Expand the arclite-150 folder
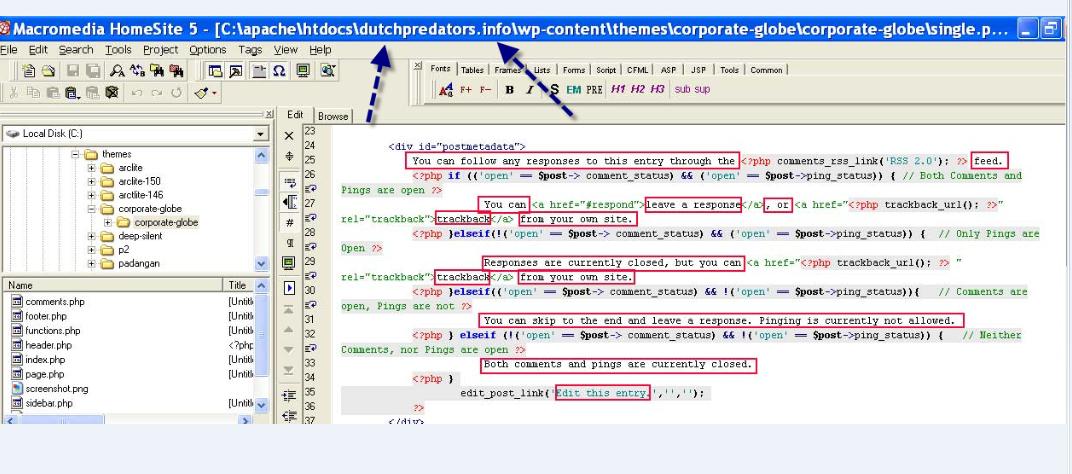Image resolution: width=1072 pixels, height=474 pixels. (92, 181)
